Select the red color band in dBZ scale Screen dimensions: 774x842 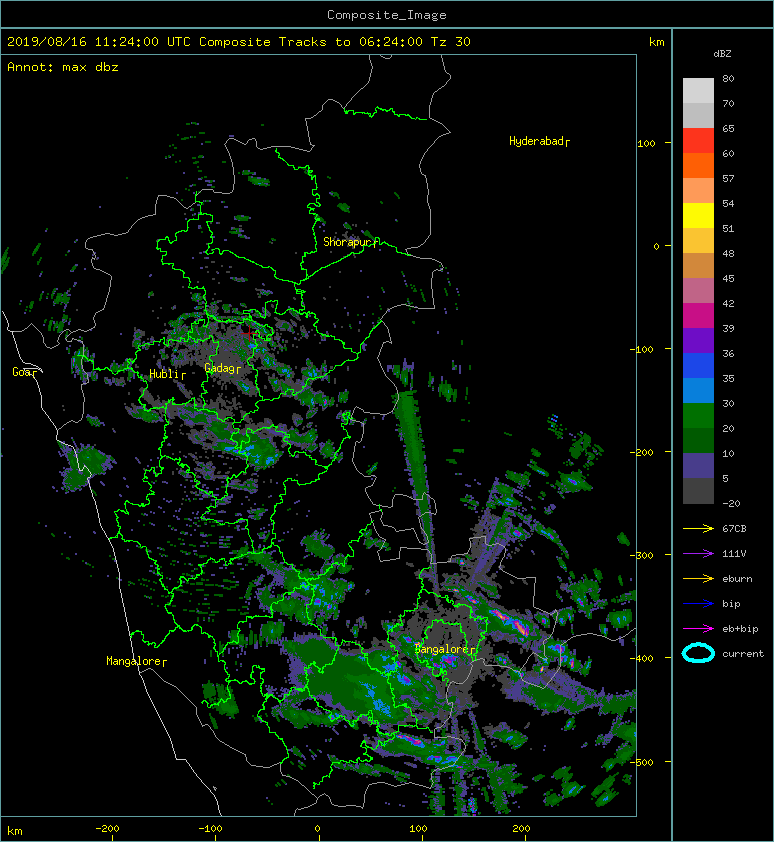[x=698, y=141]
